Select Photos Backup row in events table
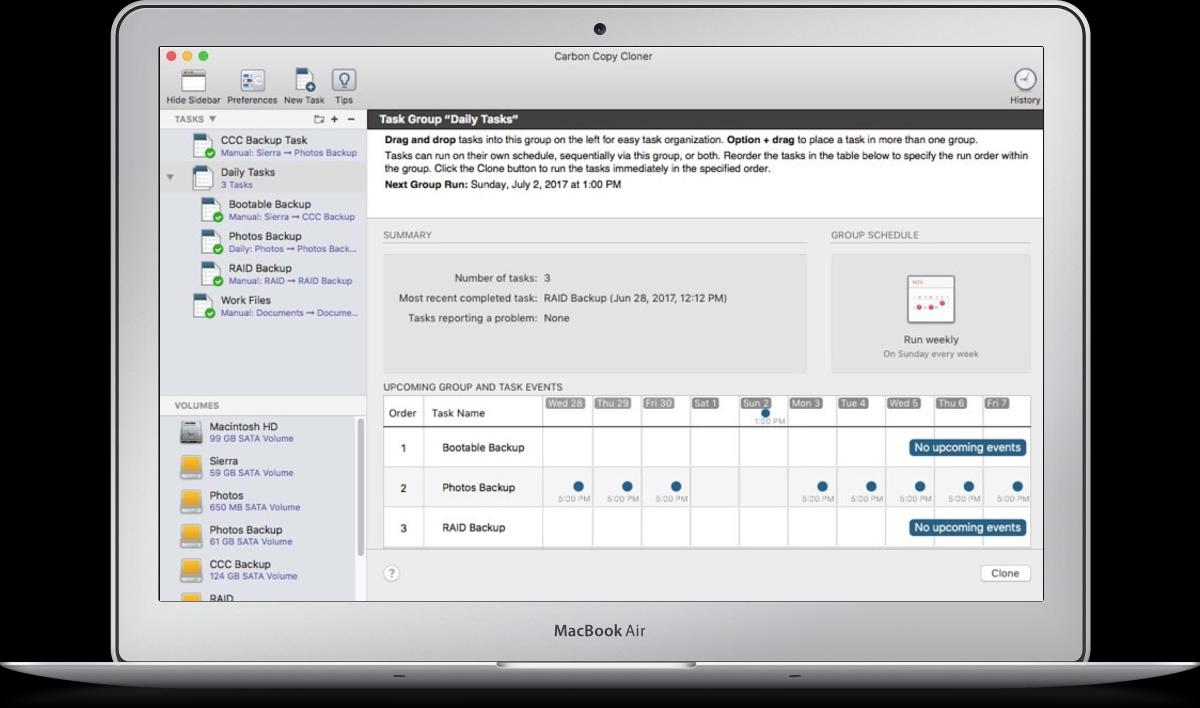Image resolution: width=1200 pixels, height=708 pixels. click(x=706, y=487)
